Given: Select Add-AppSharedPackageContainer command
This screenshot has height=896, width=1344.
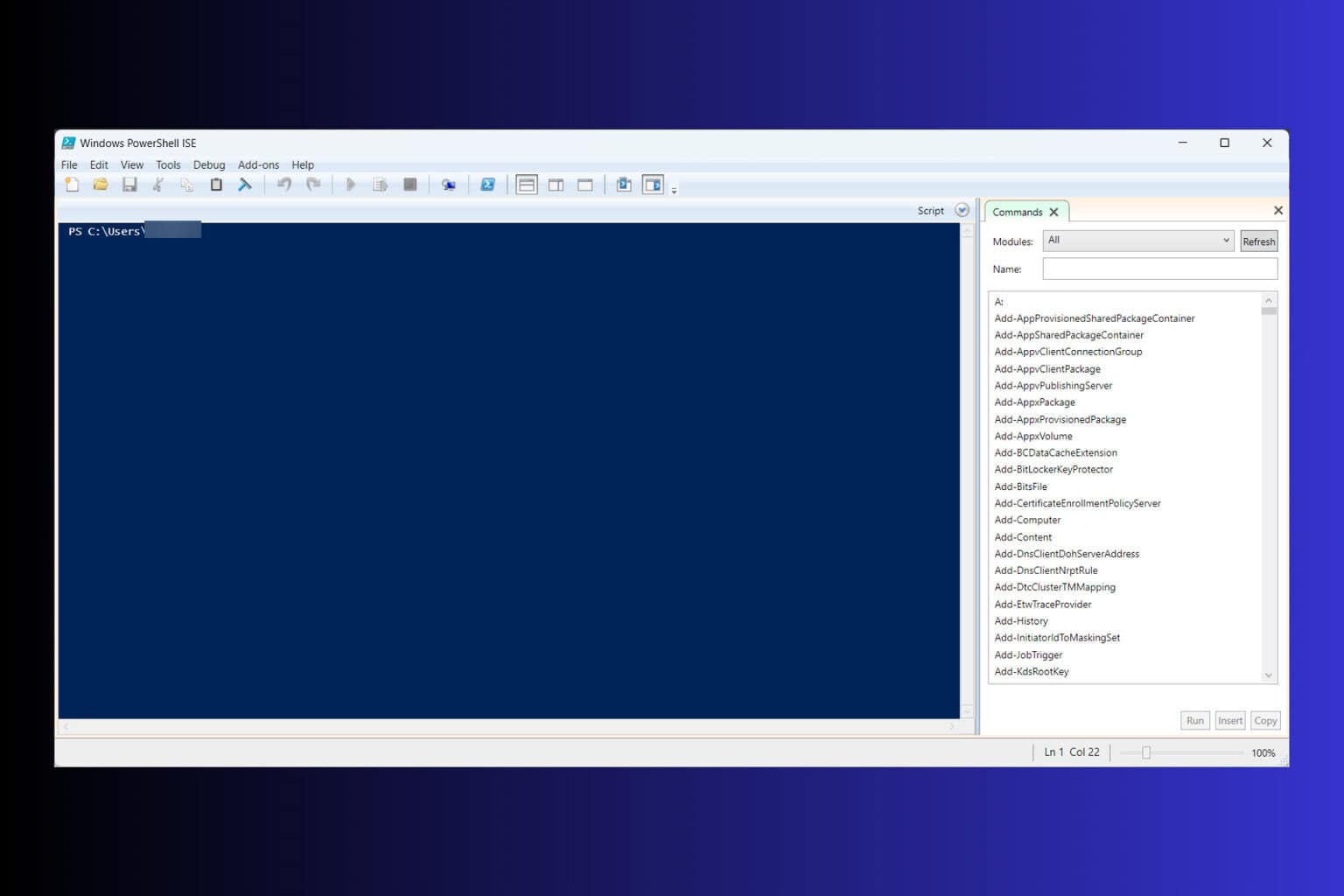Looking at the screenshot, I should pyautogui.click(x=1069, y=335).
